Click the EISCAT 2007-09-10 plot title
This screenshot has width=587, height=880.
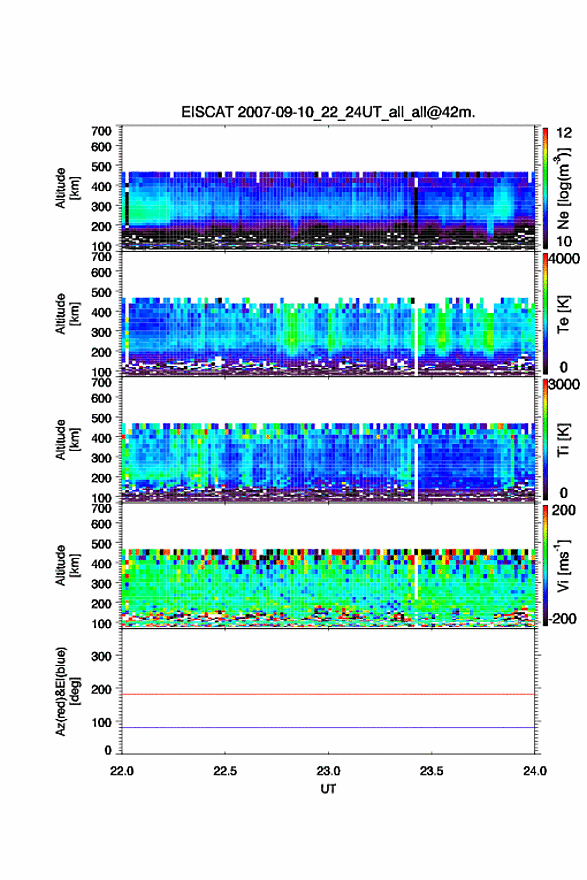pyautogui.click(x=328, y=112)
